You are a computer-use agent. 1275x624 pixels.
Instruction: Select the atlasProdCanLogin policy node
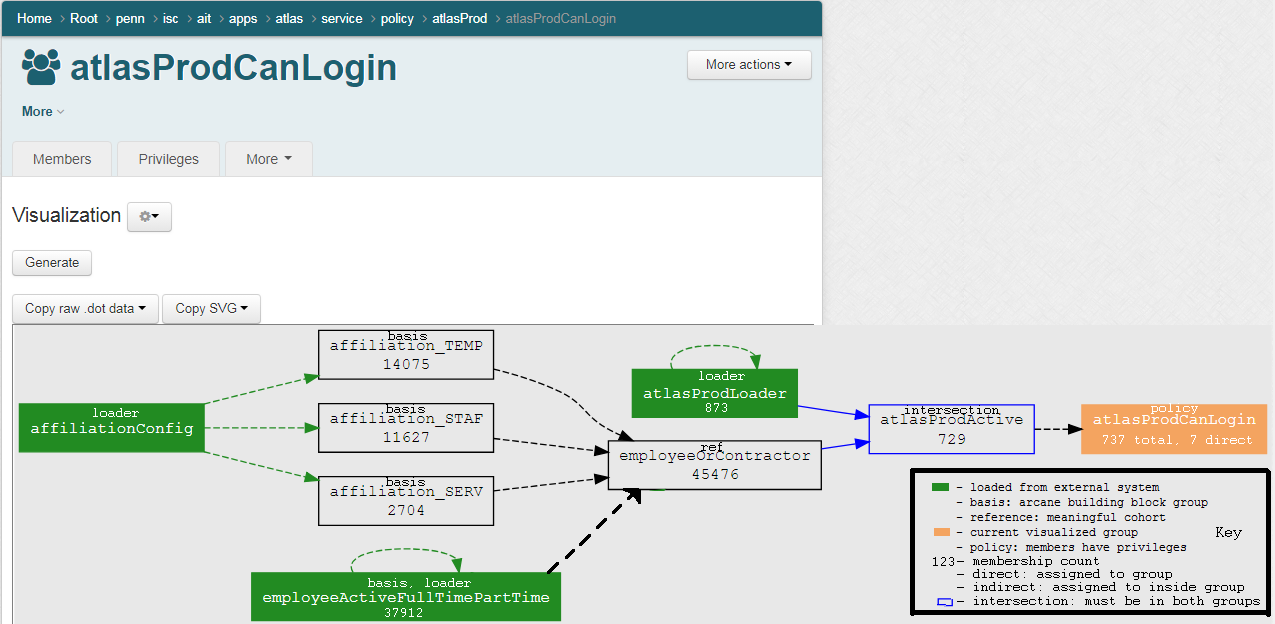tap(1174, 429)
